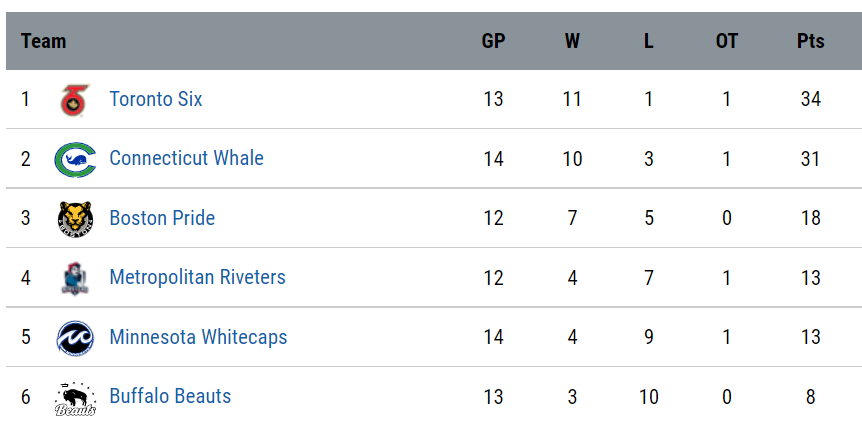
Task: Open the Minnesota Whitecaps wave logo
Action: click(75, 338)
